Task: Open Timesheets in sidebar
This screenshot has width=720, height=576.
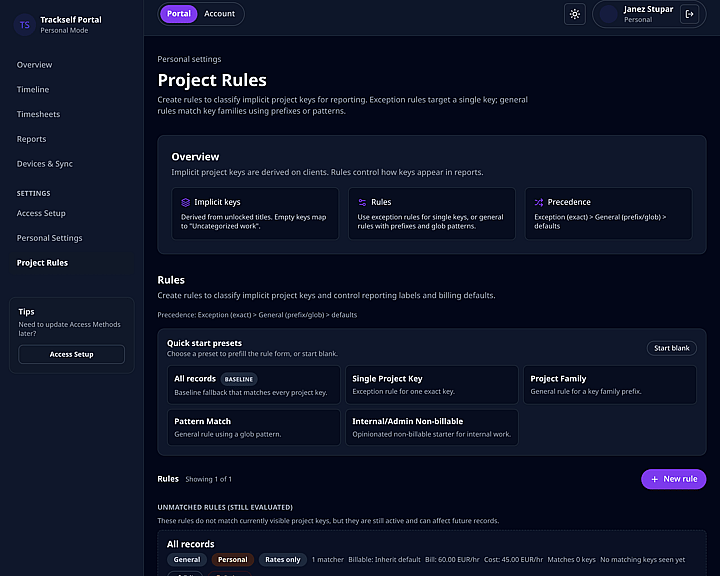Action: (39, 114)
